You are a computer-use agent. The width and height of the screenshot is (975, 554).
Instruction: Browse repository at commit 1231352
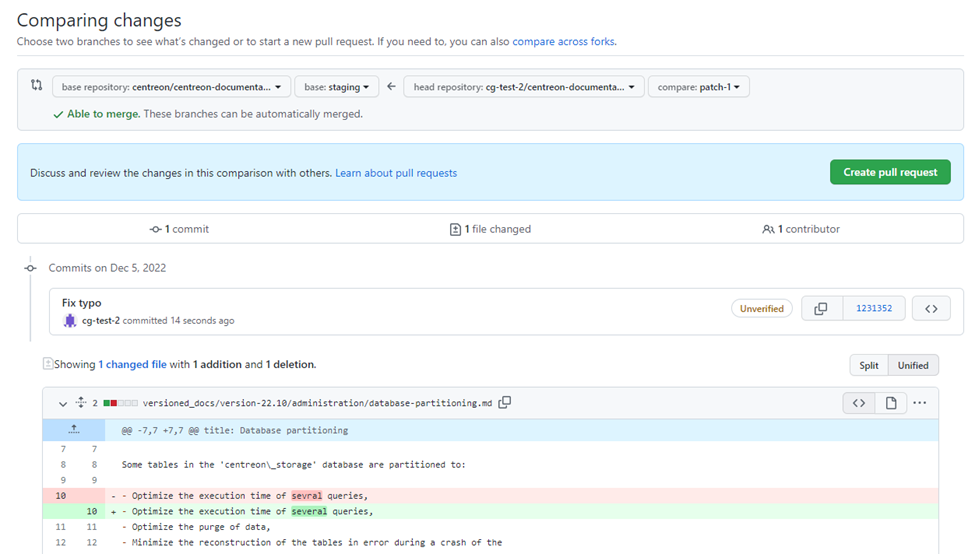[x=931, y=309]
